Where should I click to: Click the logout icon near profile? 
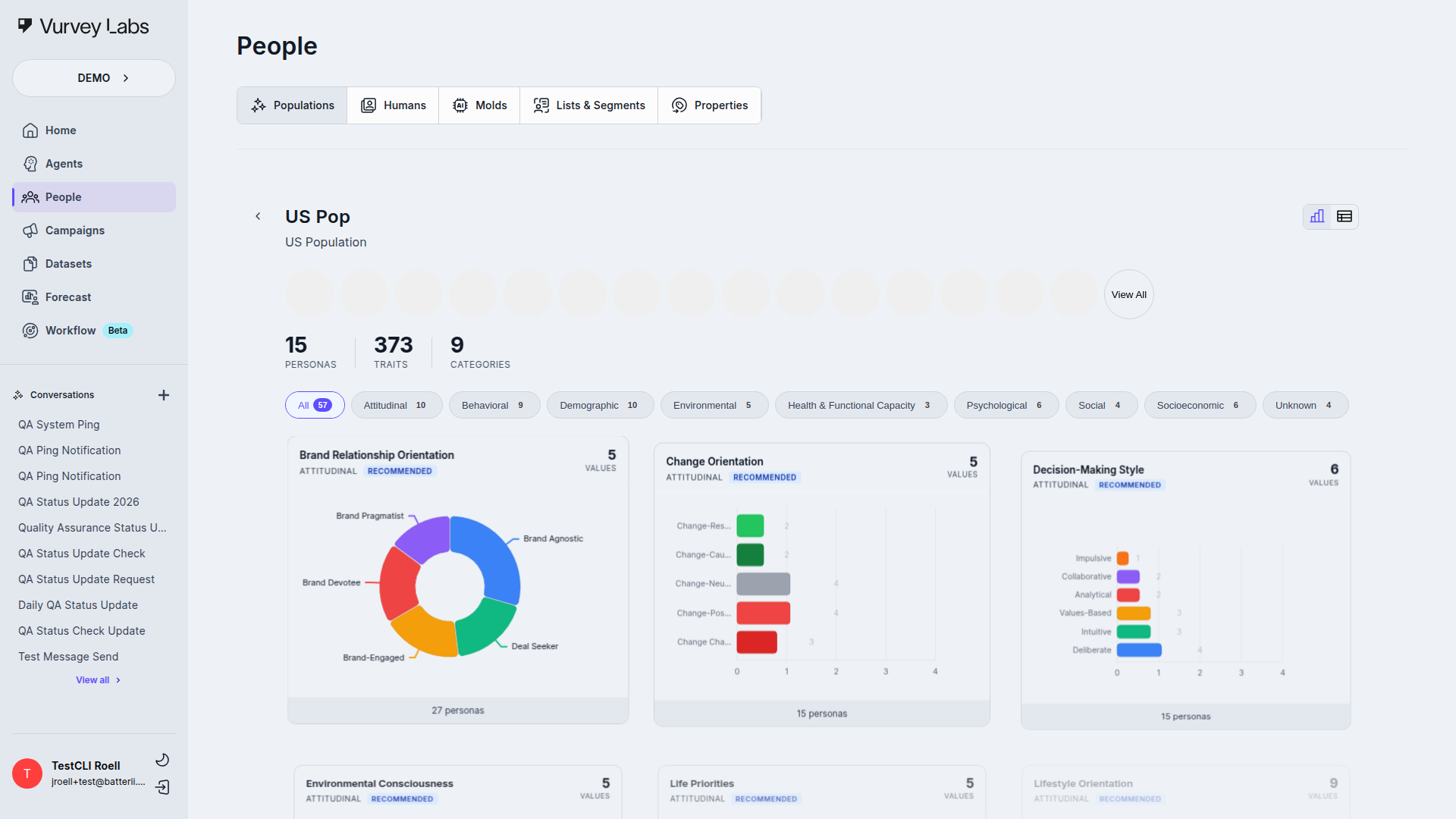click(162, 787)
